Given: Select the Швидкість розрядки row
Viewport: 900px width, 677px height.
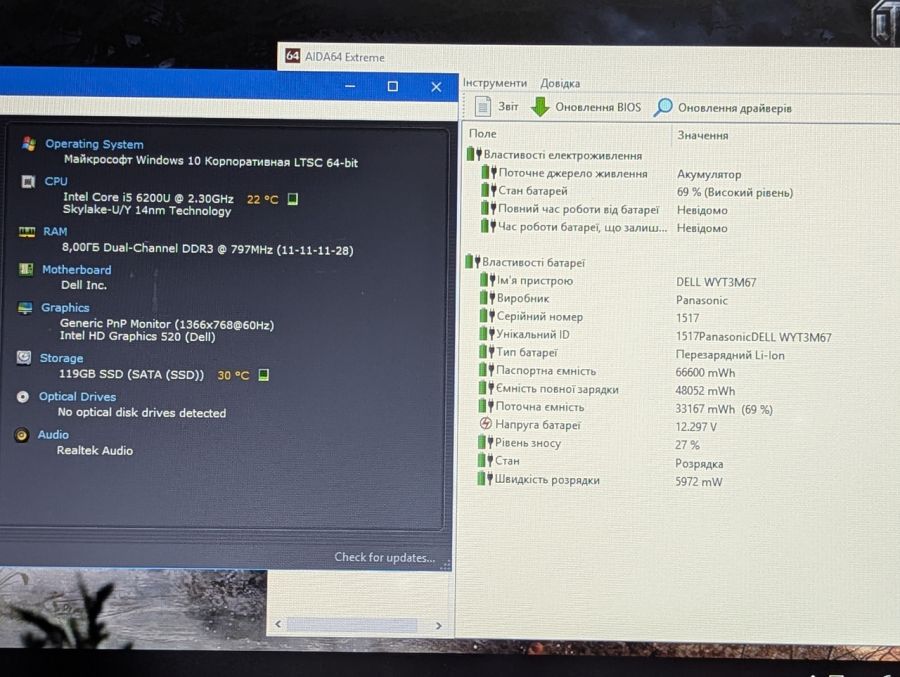Looking at the screenshot, I should (600, 480).
